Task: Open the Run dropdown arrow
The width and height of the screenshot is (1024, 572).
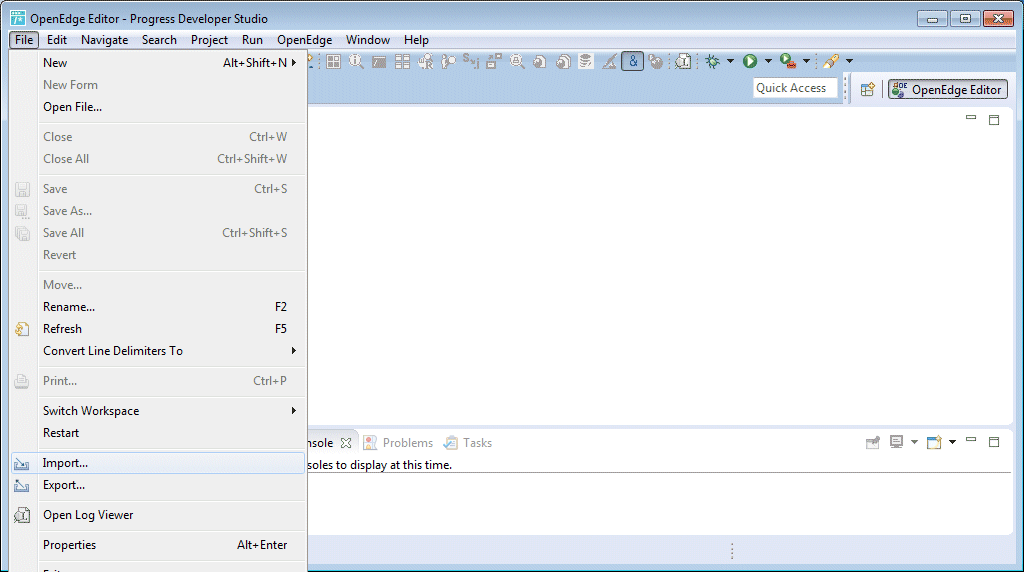Action: pyautogui.click(x=768, y=61)
